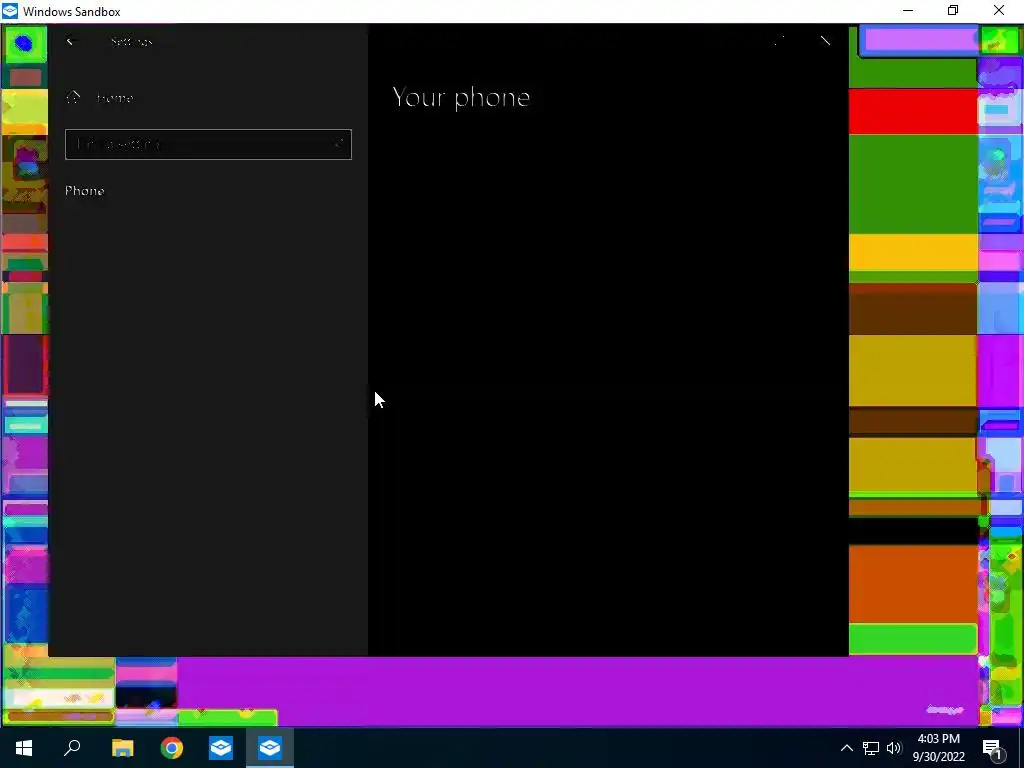Launch File Explorer from taskbar
Screen dimensions: 1024x768
pos(122,748)
